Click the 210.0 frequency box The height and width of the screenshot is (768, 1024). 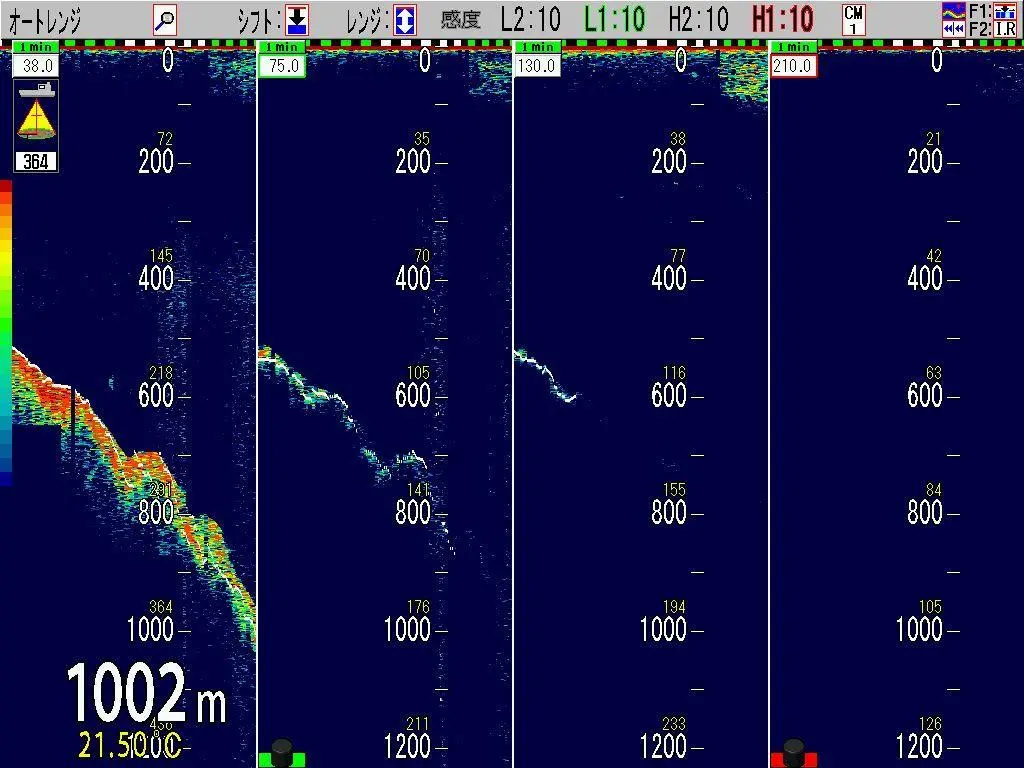[x=793, y=65]
